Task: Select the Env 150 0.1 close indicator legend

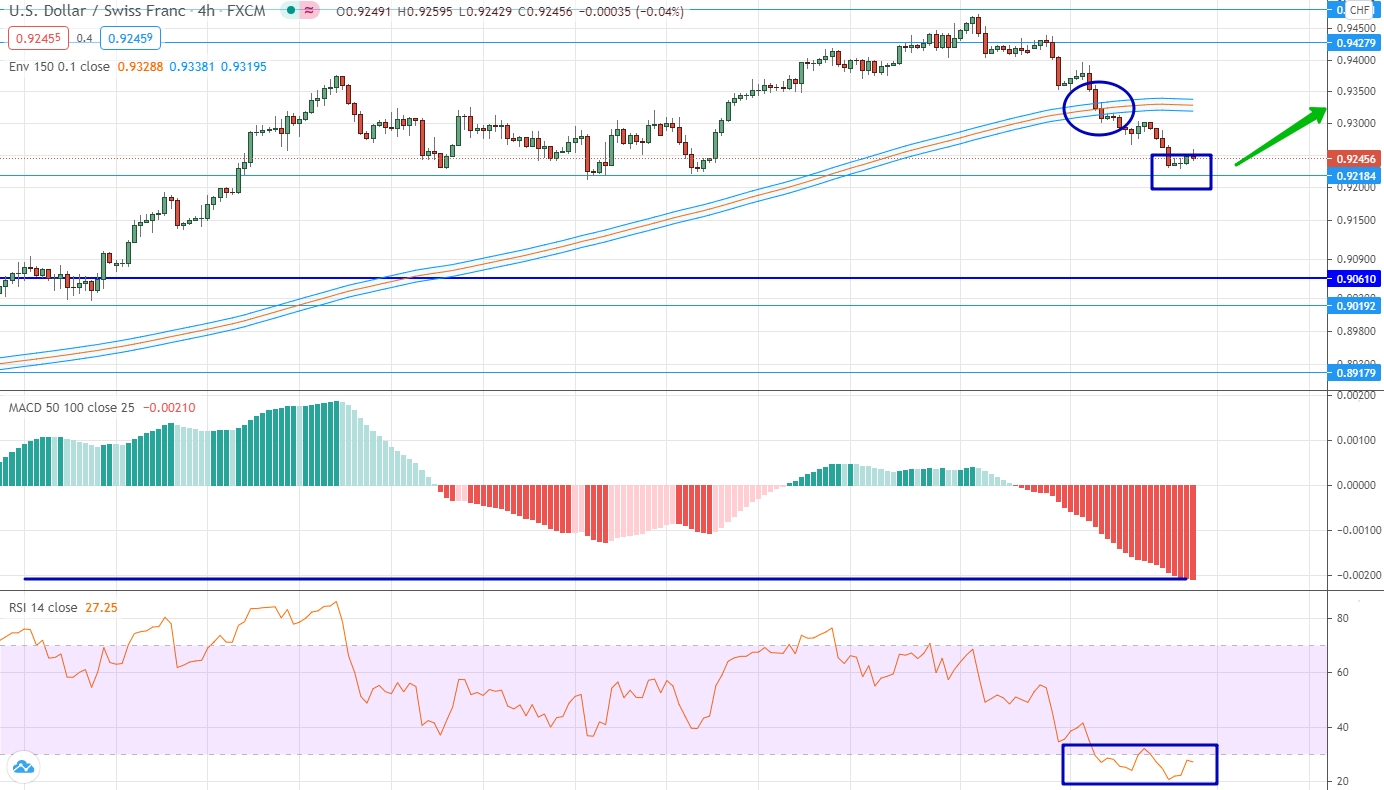Action: pos(60,66)
